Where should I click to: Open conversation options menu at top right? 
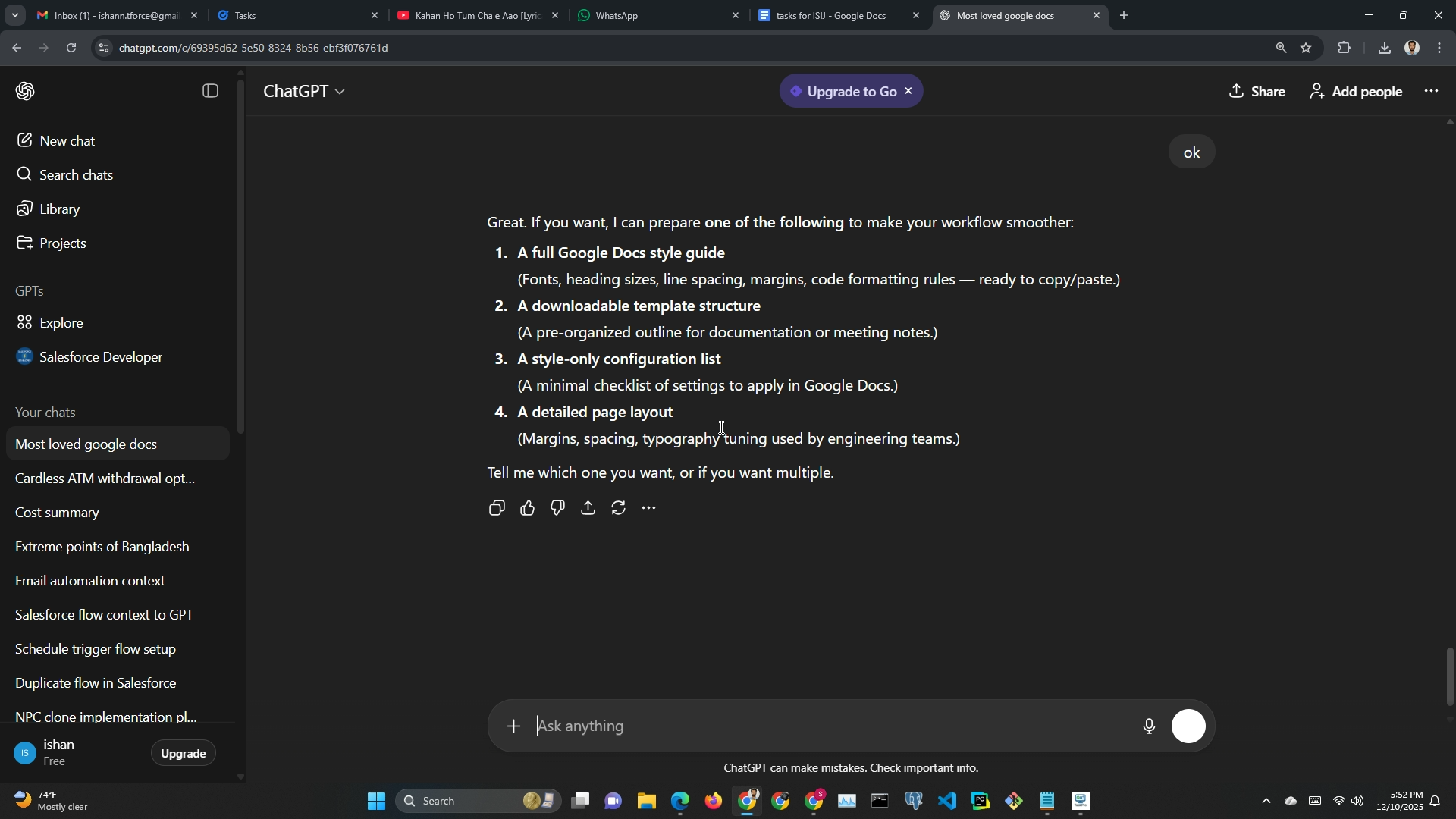[x=1431, y=91]
